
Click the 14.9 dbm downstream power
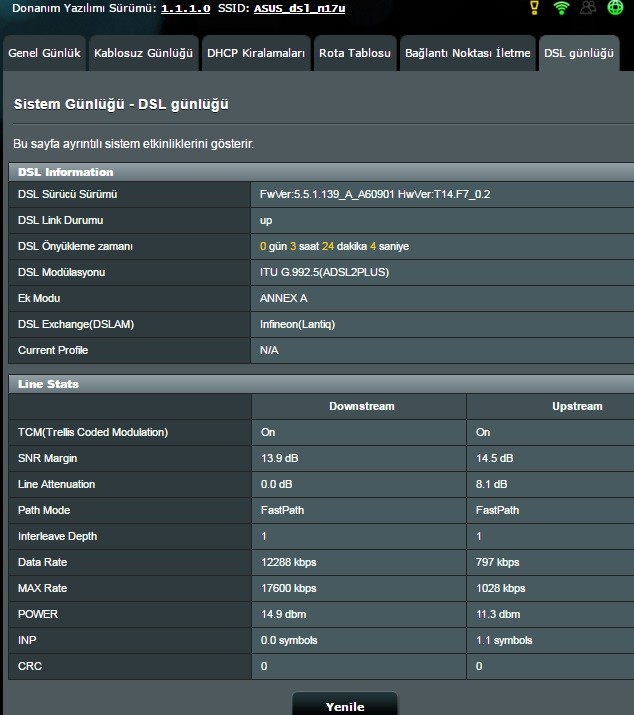tap(283, 614)
